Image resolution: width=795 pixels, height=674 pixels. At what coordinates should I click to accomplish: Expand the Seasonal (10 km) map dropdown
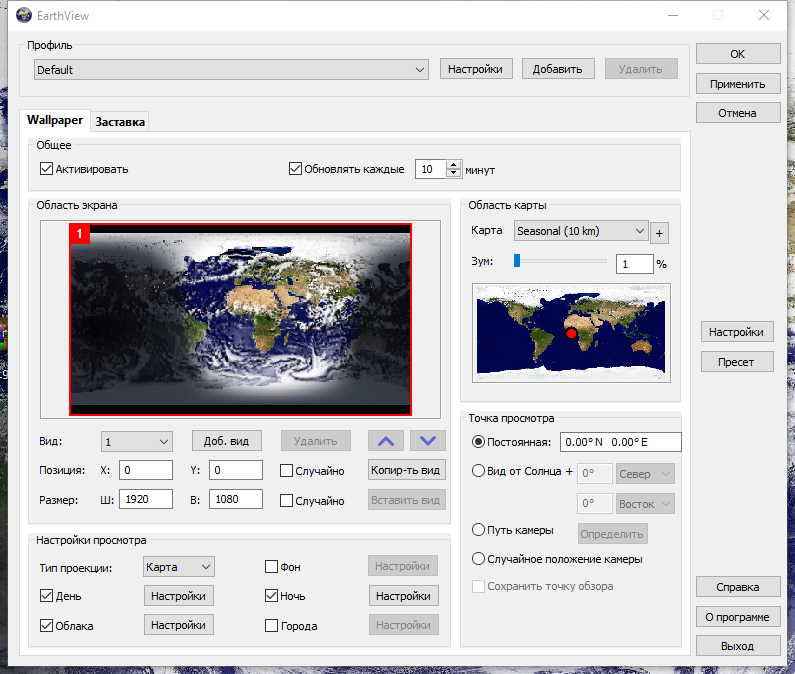581,231
